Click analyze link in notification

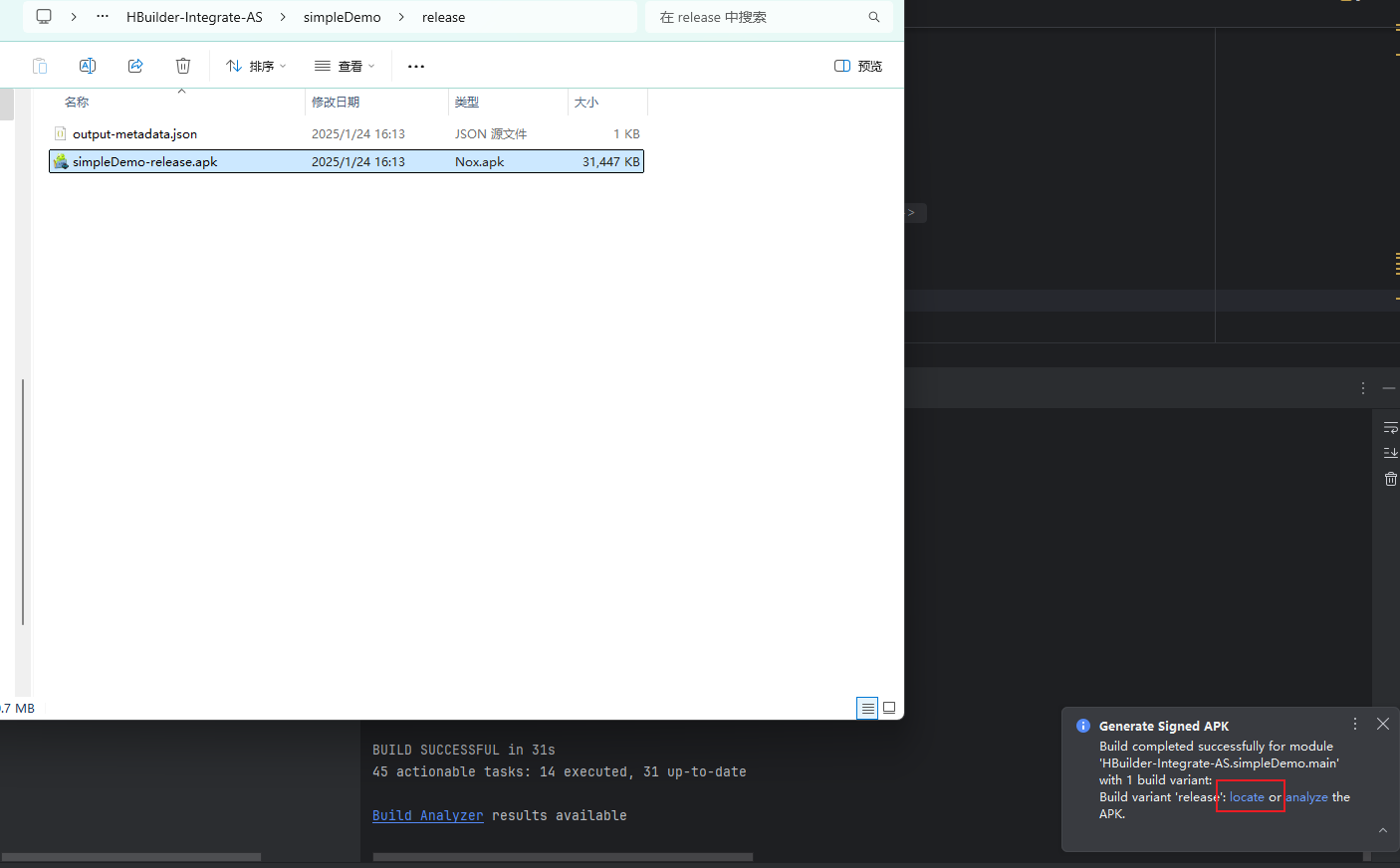[x=1306, y=797]
